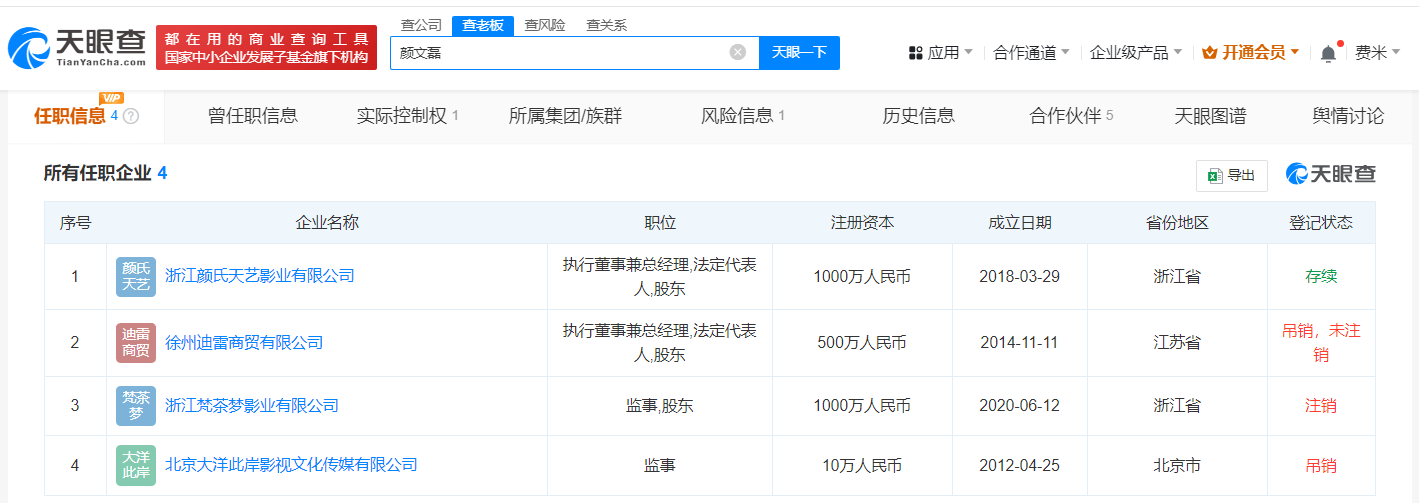Open the 开通会员 dropdown

tap(1250, 53)
